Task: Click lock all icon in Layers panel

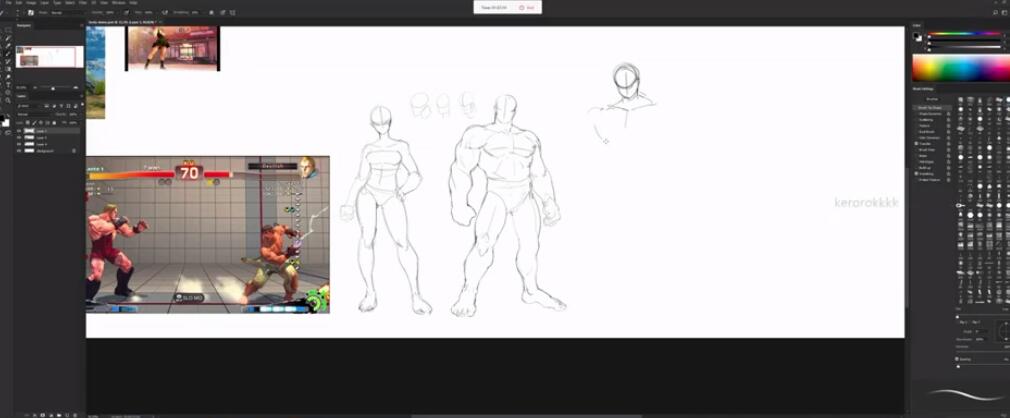Action: click(x=54, y=123)
